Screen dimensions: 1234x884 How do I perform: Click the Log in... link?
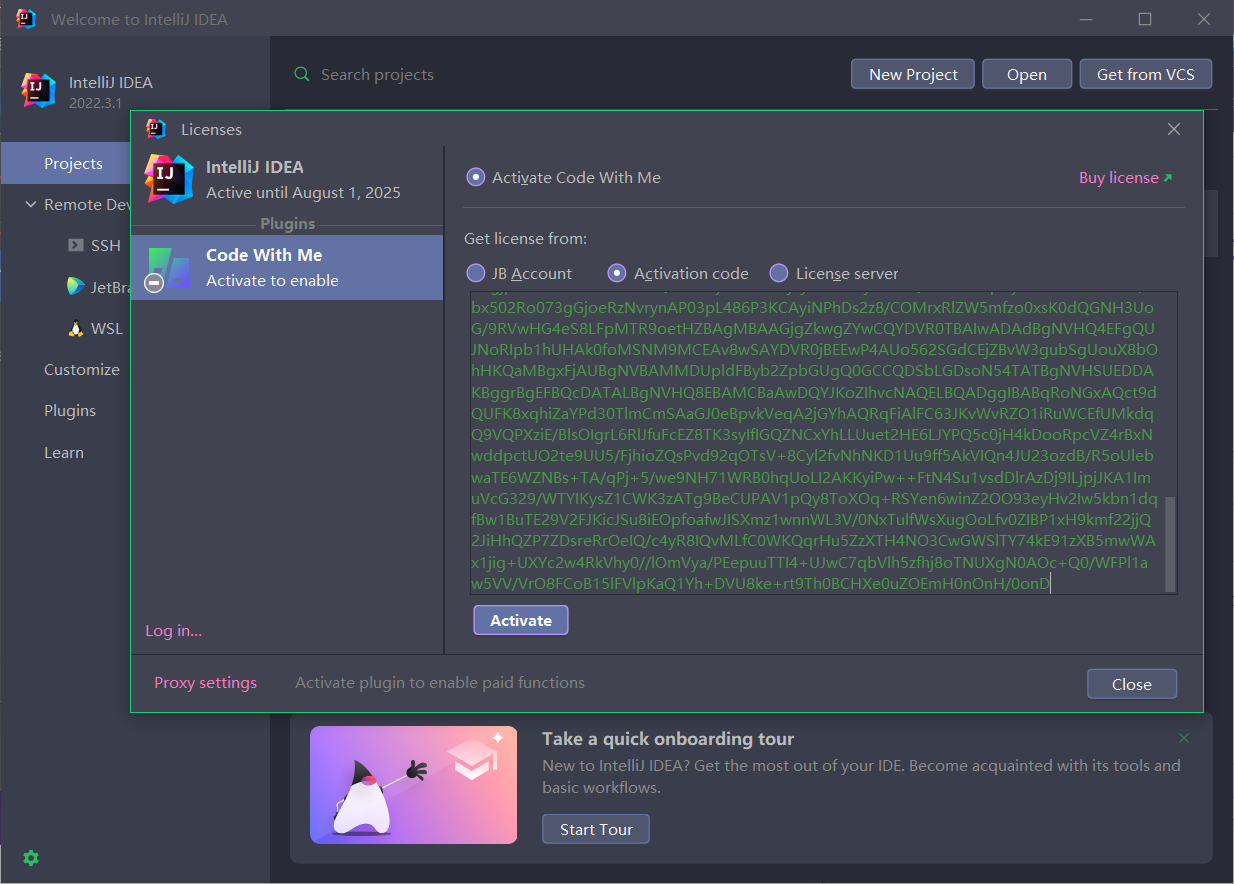[174, 630]
